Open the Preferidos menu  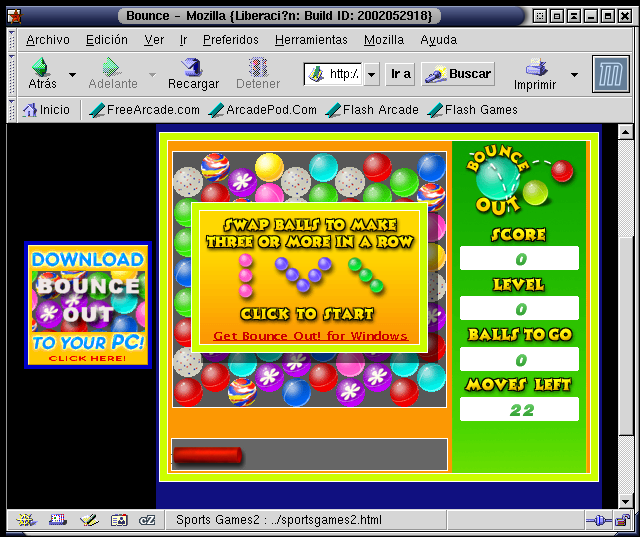click(230, 40)
